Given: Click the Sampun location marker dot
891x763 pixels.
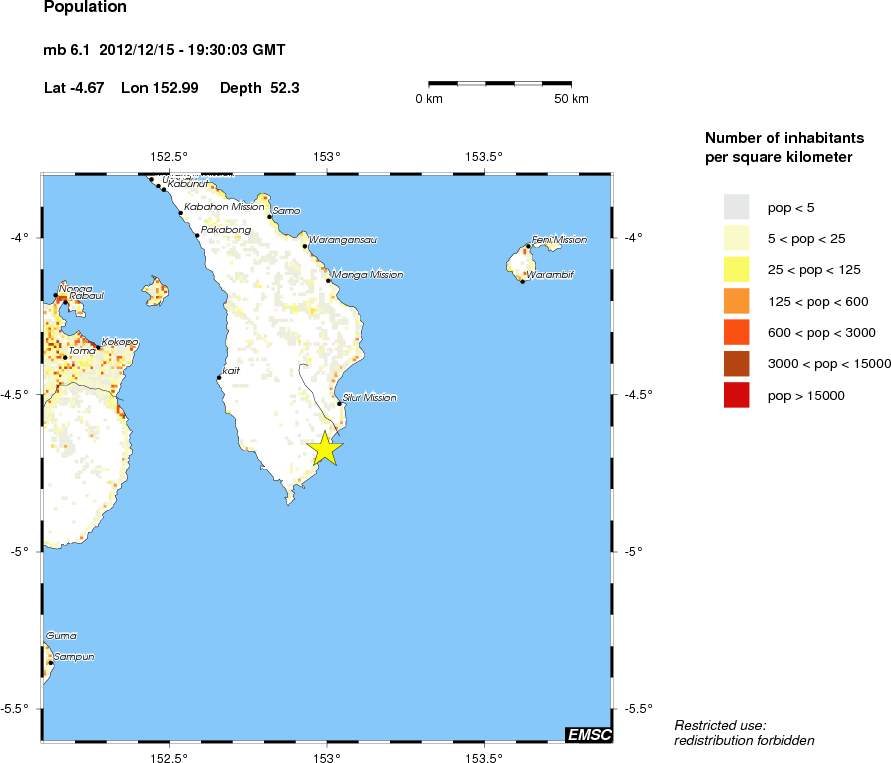Looking at the screenshot, I should coord(50,662).
